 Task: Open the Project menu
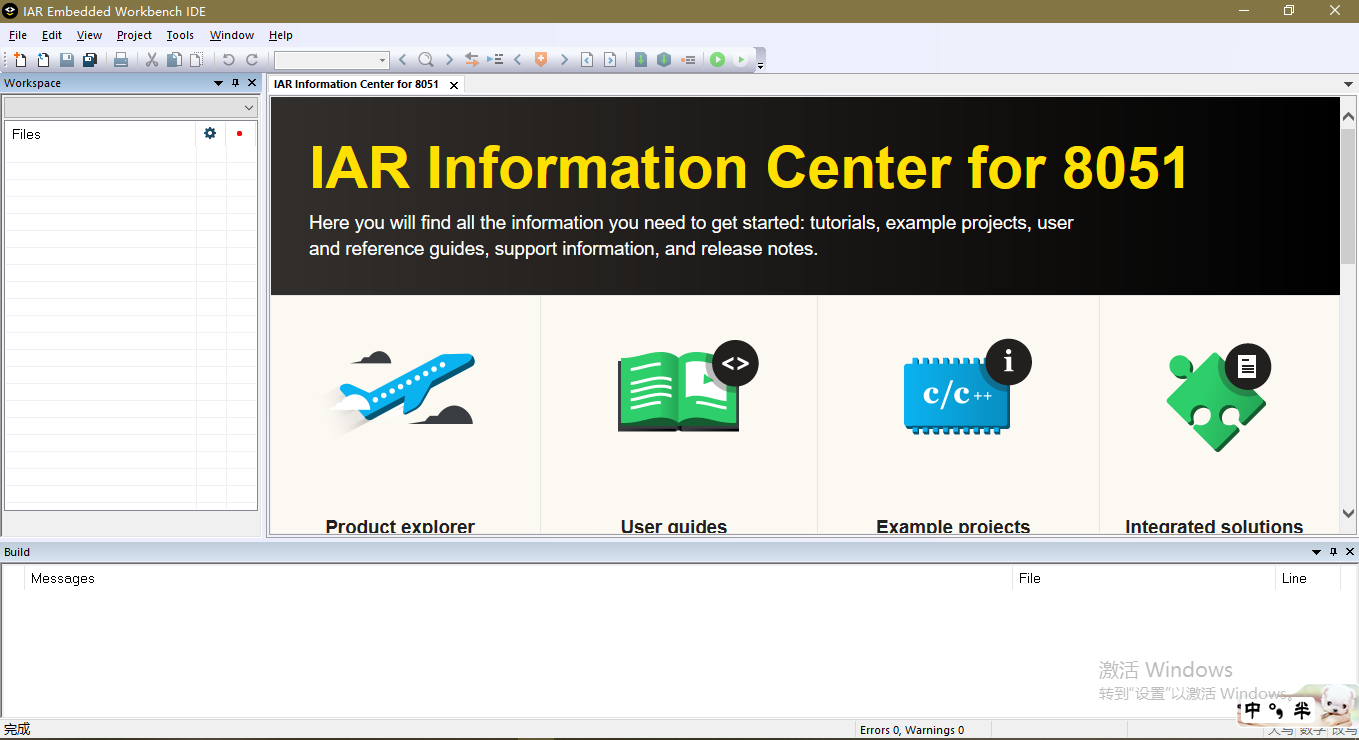click(134, 35)
